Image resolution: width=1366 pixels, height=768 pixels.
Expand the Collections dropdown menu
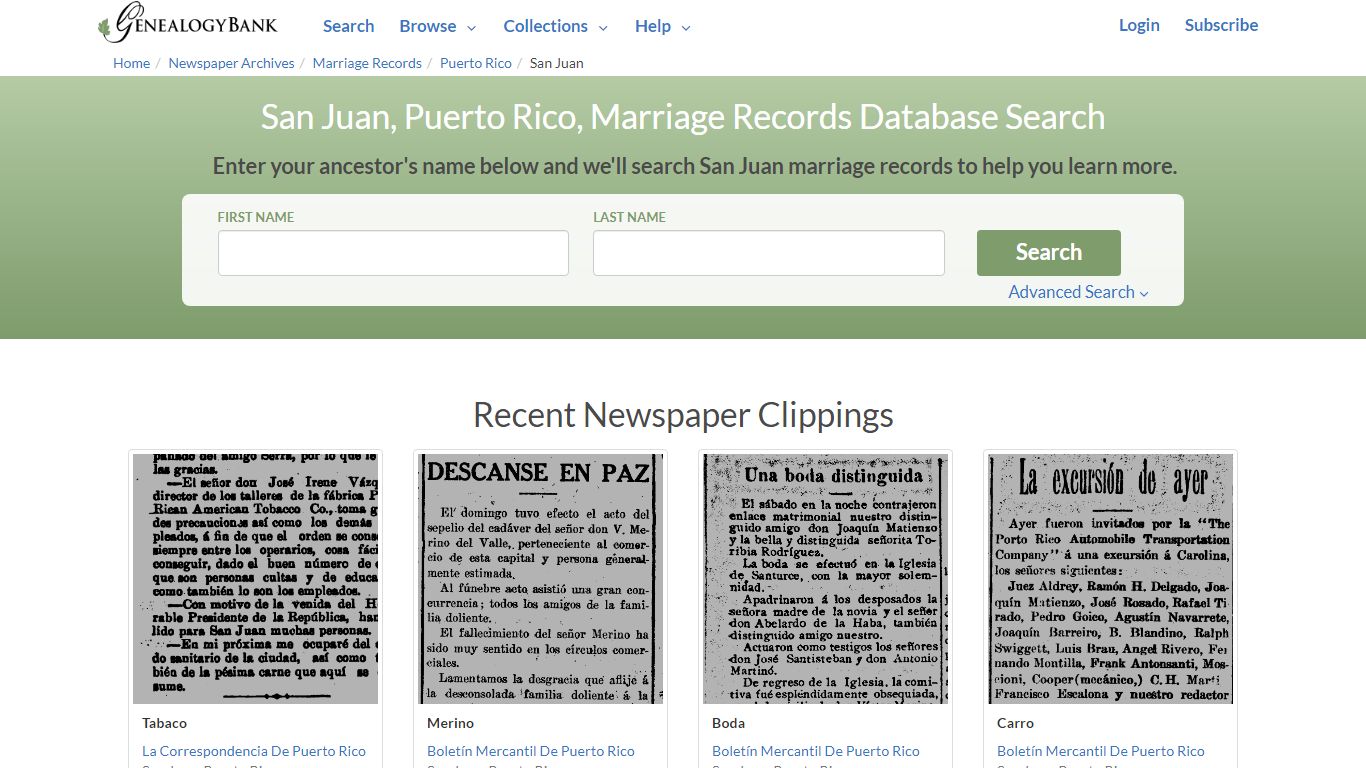pyautogui.click(x=556, y=26)
